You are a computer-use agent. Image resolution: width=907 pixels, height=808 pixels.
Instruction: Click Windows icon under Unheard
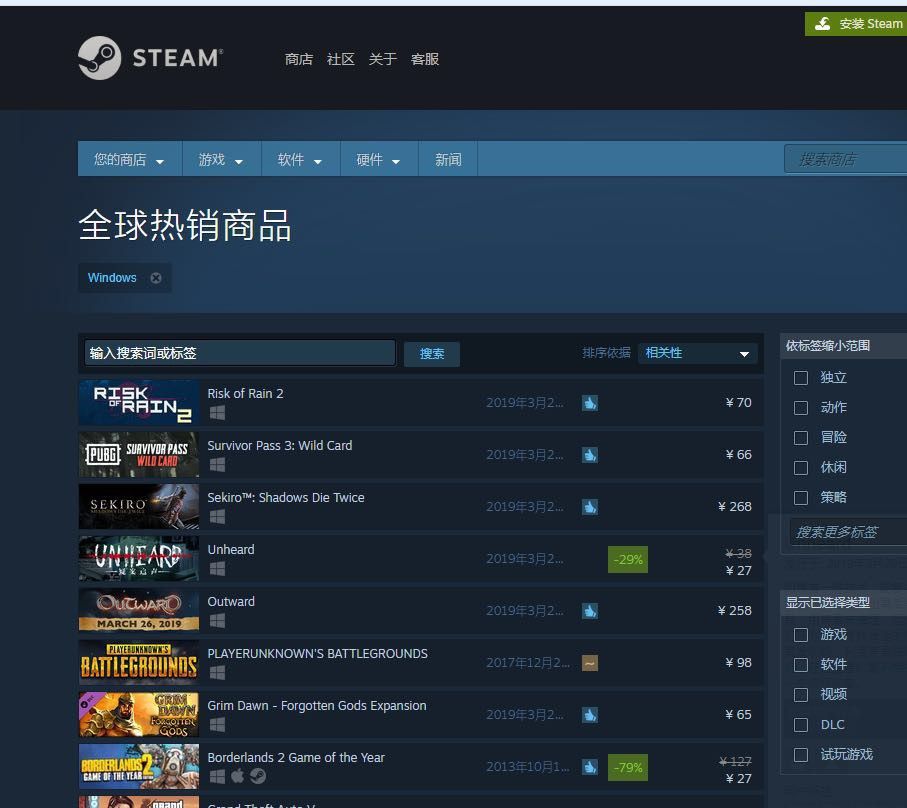(217, 569)
